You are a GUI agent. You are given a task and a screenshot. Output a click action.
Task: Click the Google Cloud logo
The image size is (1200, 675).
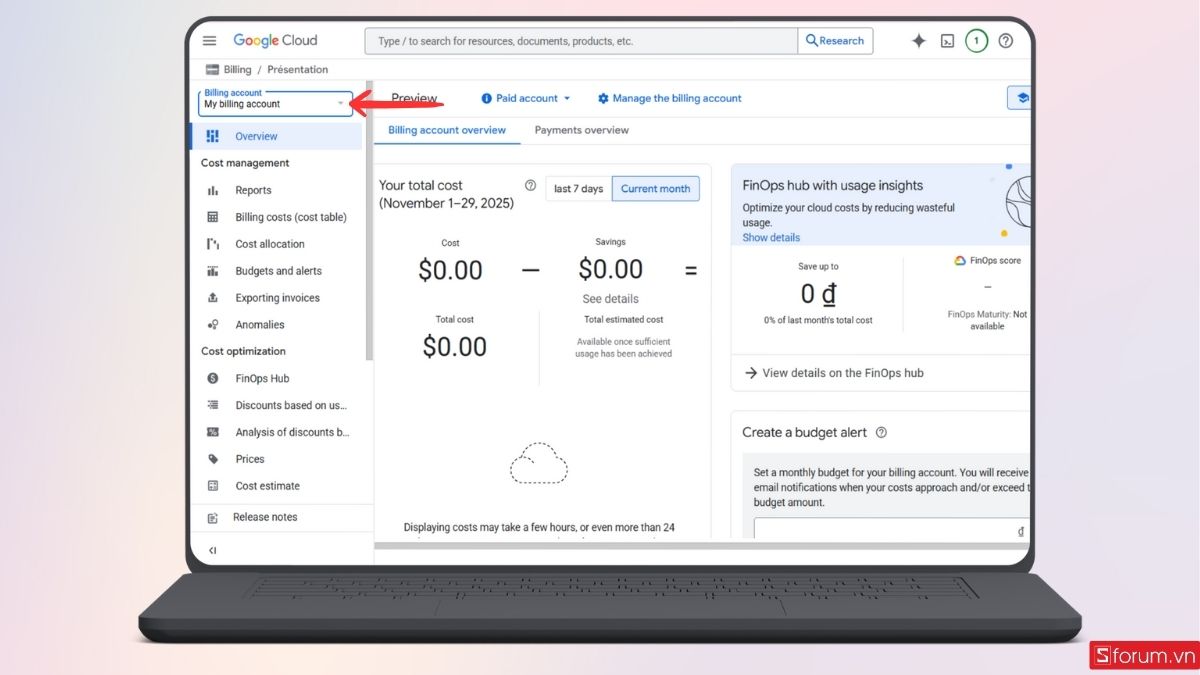tap(275, 41)
